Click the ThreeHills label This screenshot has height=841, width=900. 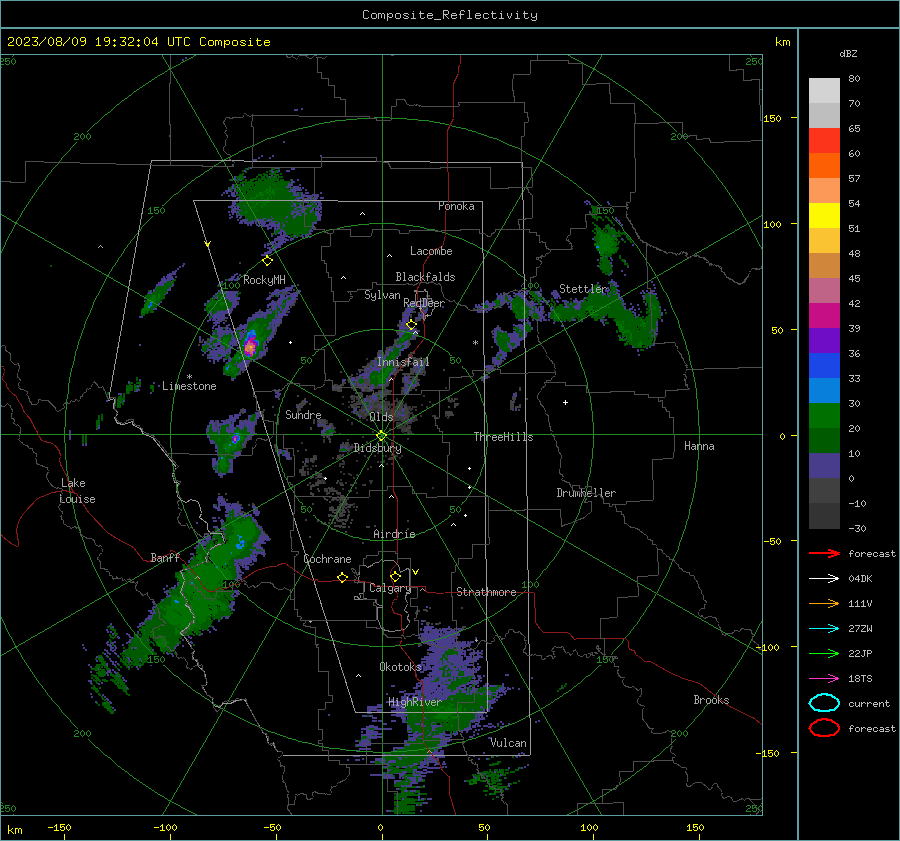coord(503,437)
